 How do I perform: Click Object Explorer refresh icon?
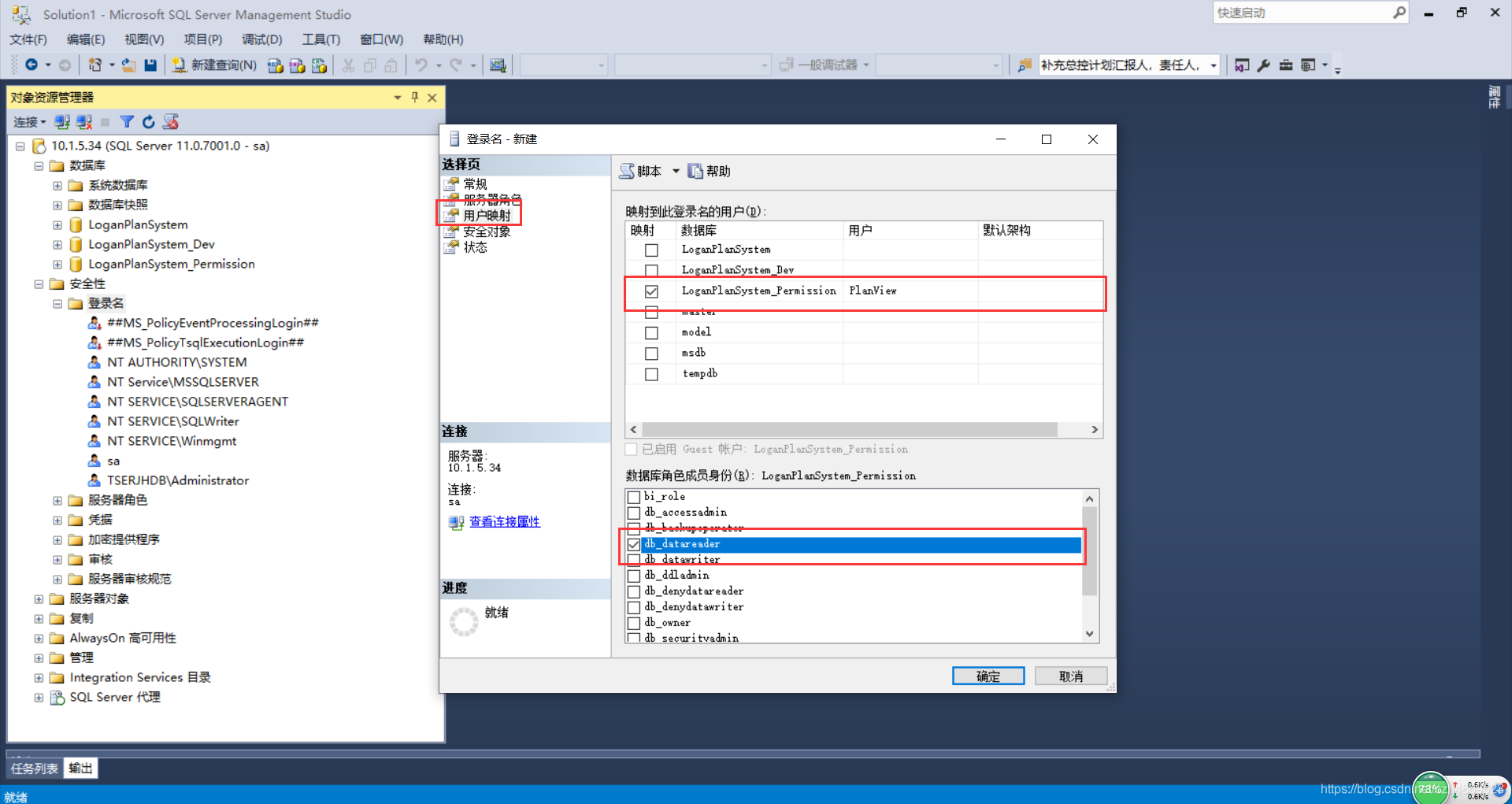[148, 122]
